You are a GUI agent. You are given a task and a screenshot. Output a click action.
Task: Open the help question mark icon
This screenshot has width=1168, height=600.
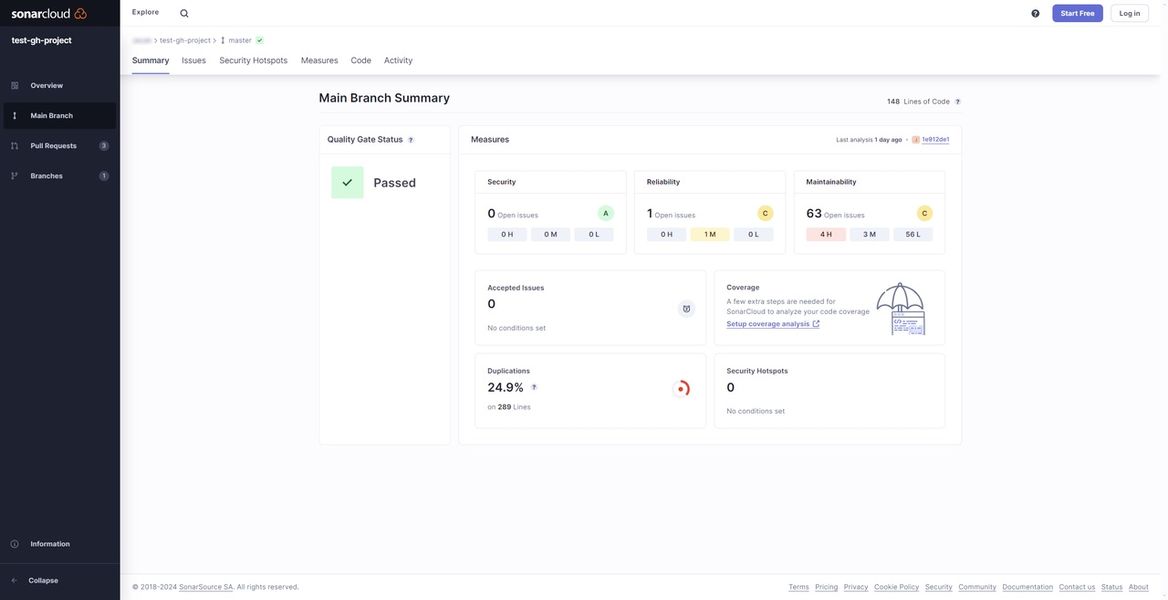pos(1035,13)
